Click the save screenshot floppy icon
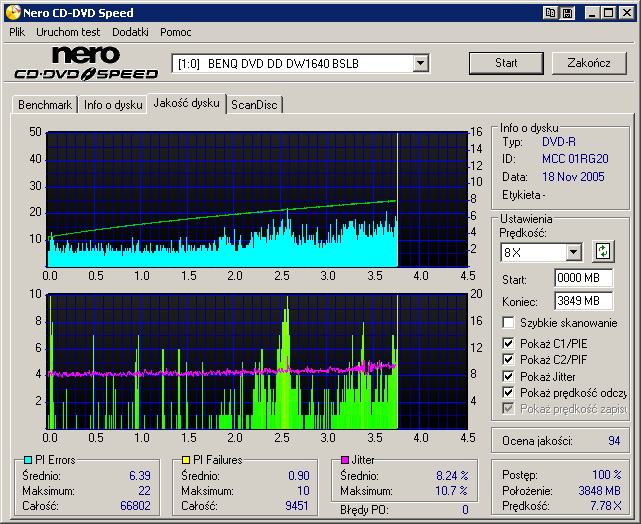The image size is (641, 524). point(567,13)
